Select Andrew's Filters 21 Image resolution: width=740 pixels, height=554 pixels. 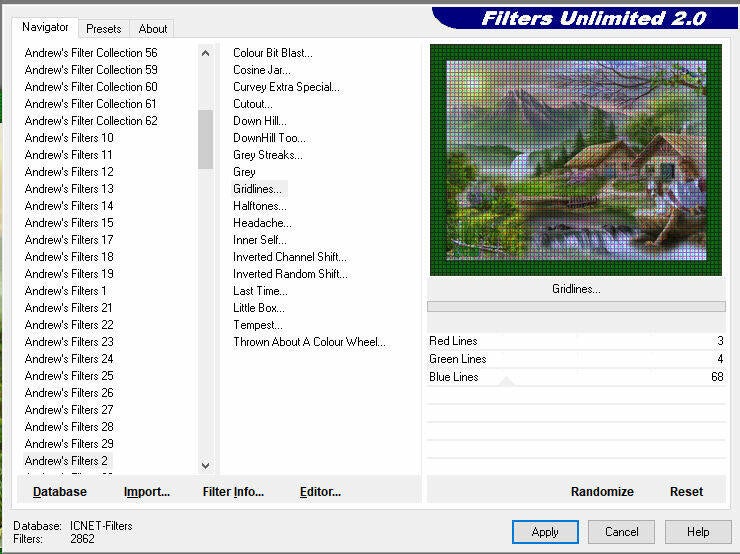coord(68,308)
